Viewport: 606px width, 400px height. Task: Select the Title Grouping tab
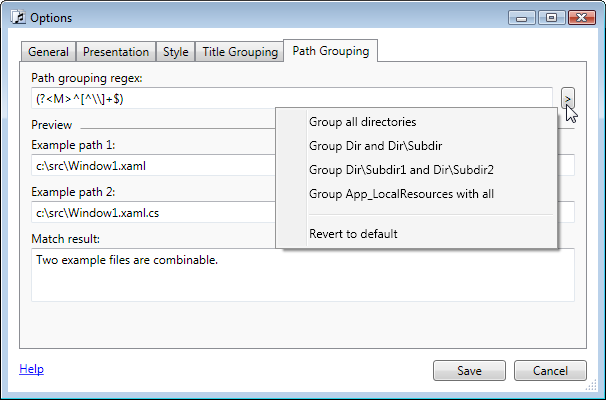(x=240, y=52)
